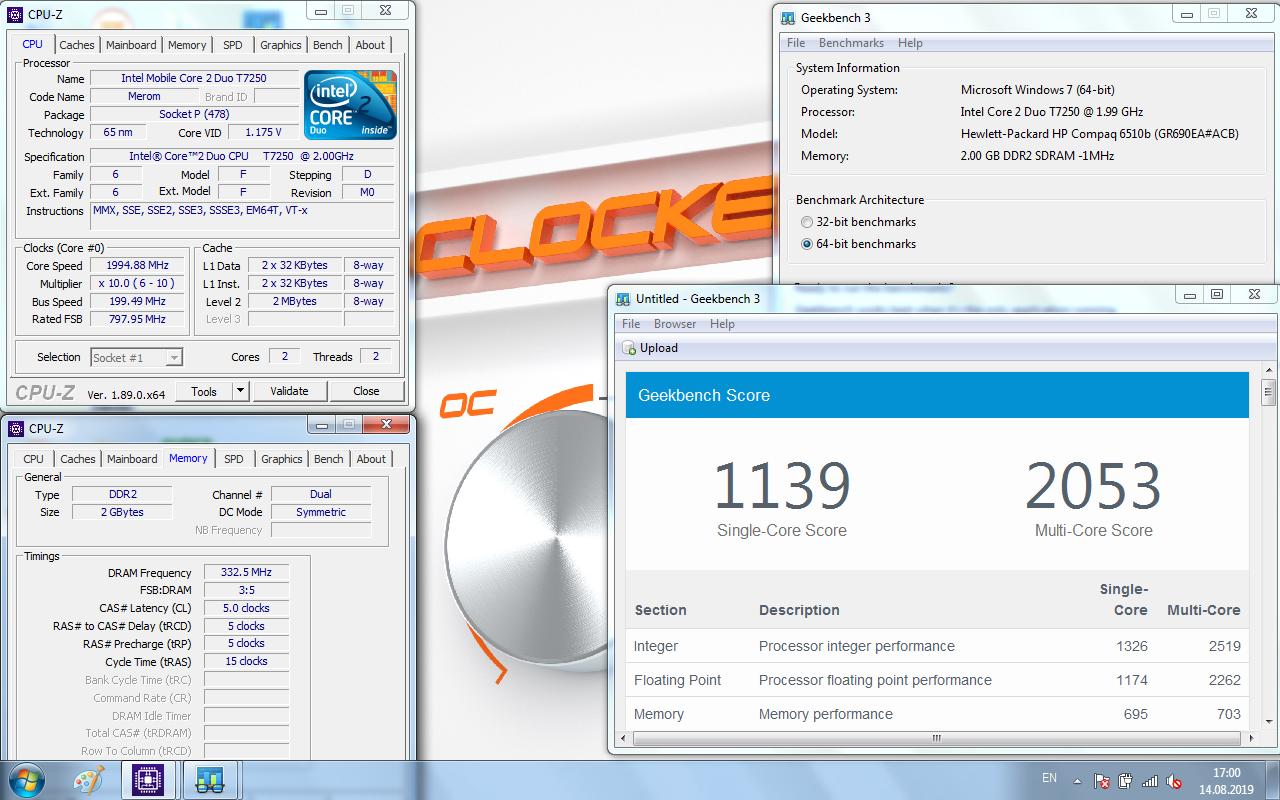Click Geekbench 3 title bar app icon
This screenshot has height=800, width=1280.
(786, 17)
